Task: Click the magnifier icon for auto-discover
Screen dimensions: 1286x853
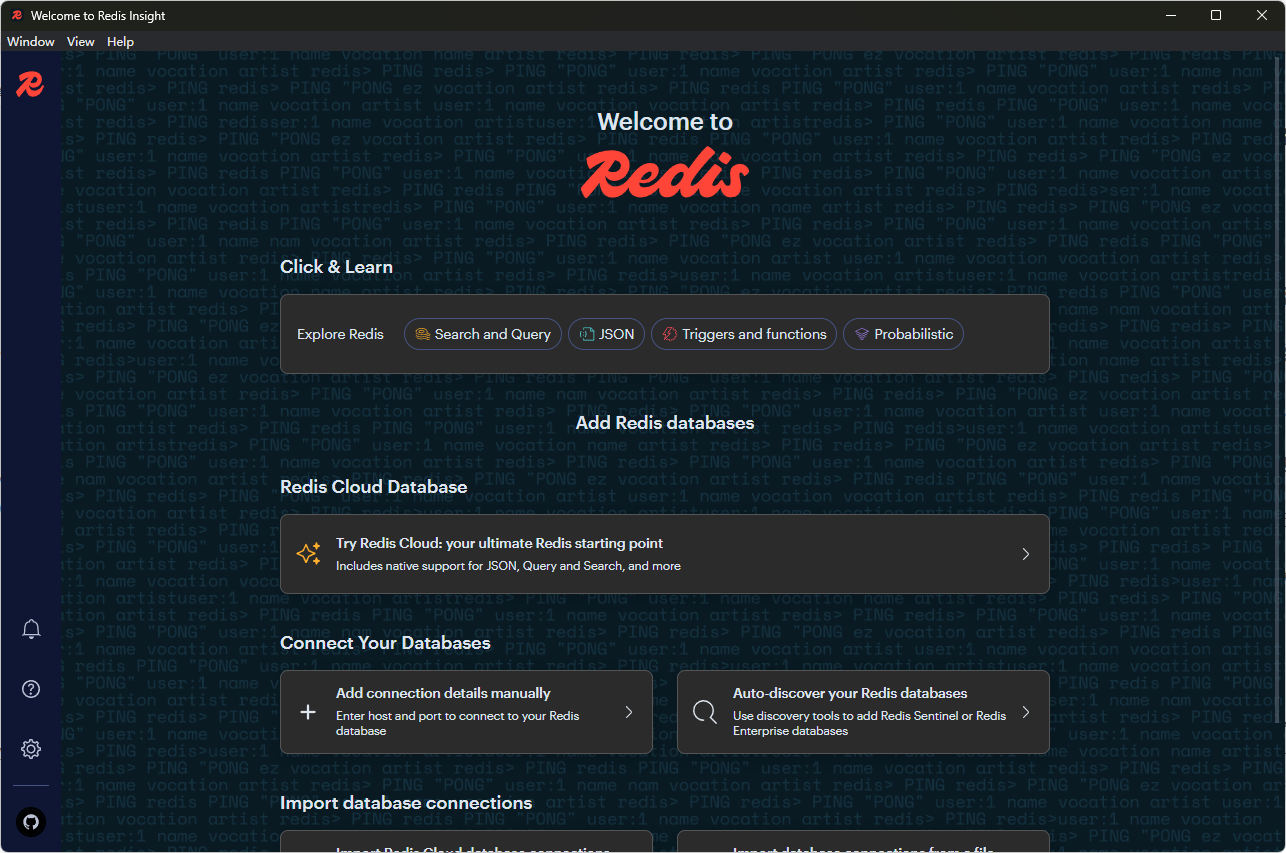Action: coord(705,712)
